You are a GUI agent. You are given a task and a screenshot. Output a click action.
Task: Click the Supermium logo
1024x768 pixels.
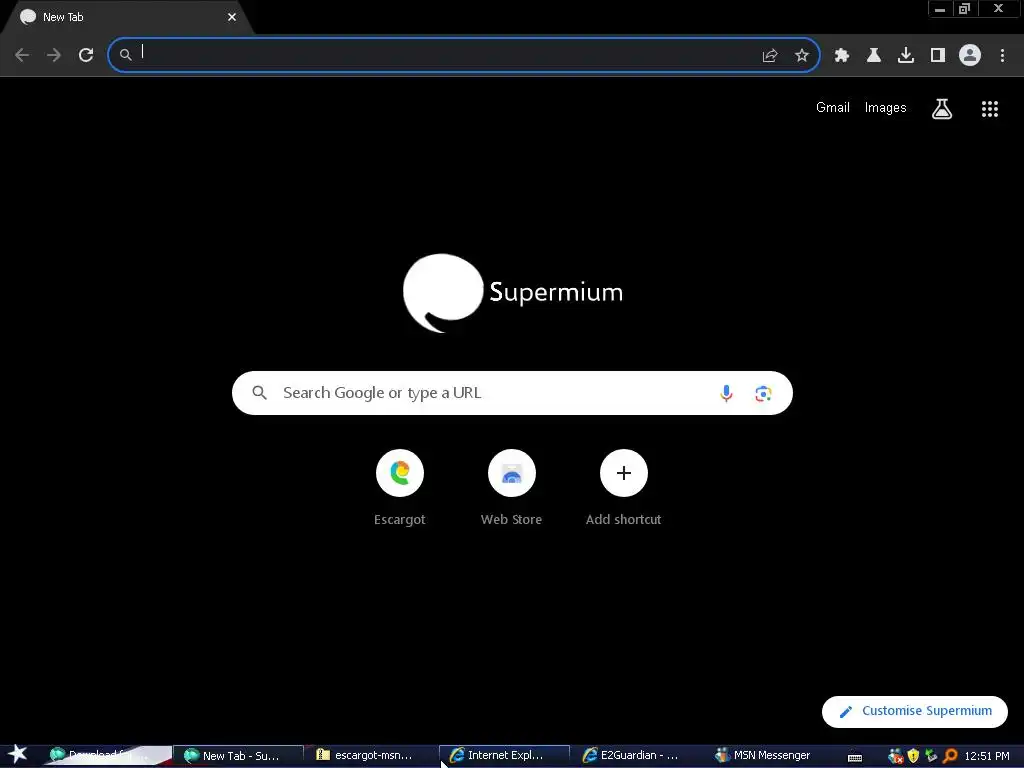(x=513, y=293)
